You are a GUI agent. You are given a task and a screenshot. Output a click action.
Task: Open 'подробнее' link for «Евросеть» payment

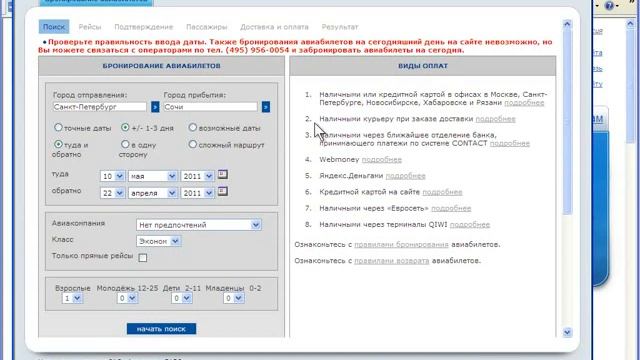point(451,209)
